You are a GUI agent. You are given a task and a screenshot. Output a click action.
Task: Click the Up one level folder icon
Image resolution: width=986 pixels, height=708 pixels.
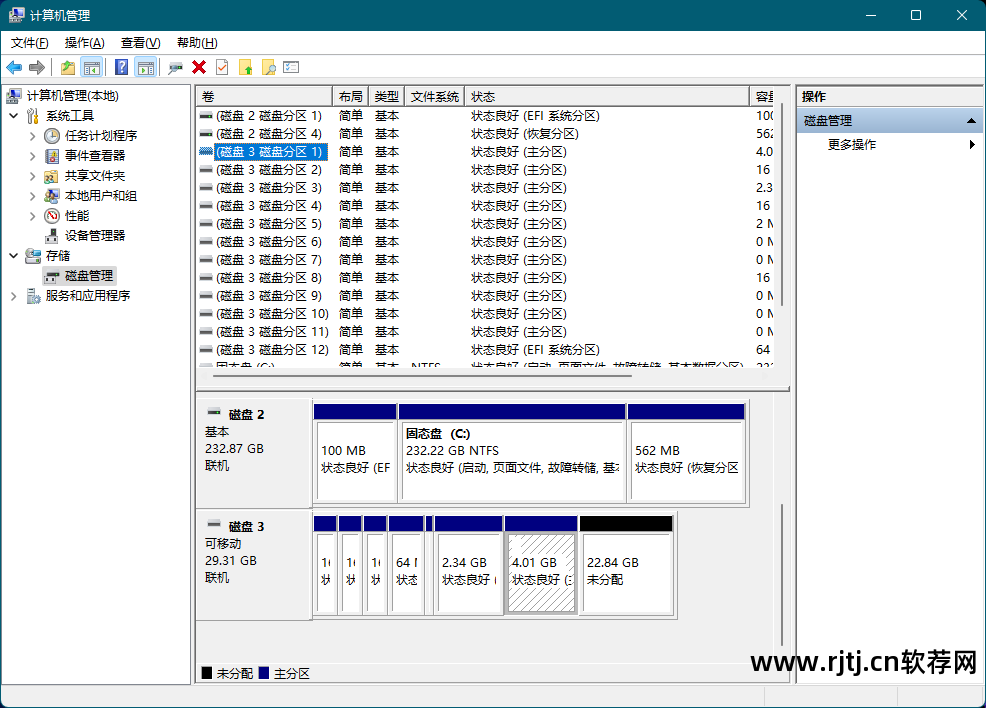point(67,67)
